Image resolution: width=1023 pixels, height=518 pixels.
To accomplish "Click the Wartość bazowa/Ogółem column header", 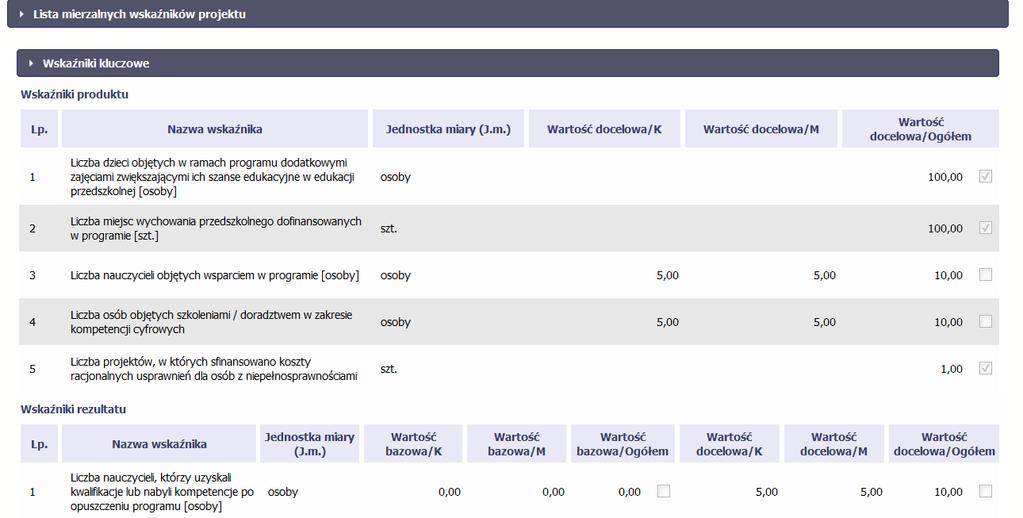I will 622,444.
